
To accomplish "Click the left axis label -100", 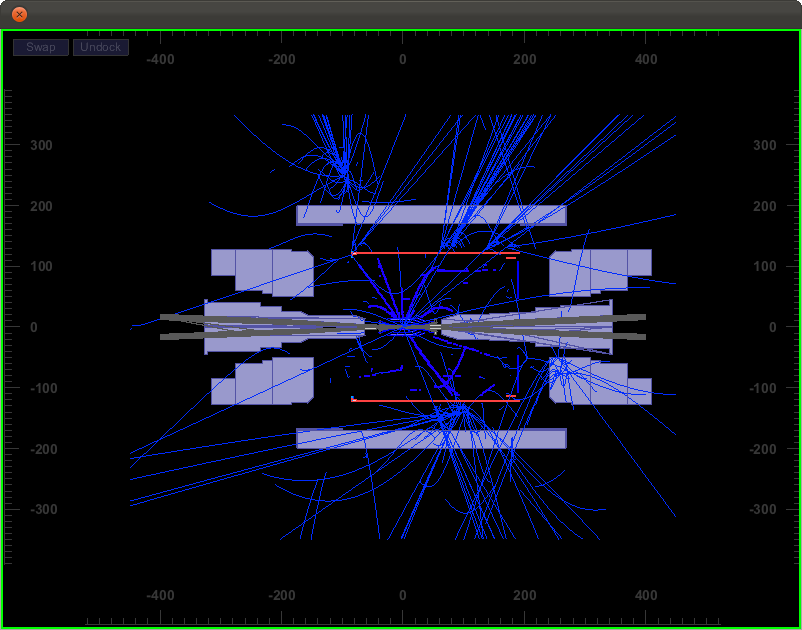I will pos(40,388).
